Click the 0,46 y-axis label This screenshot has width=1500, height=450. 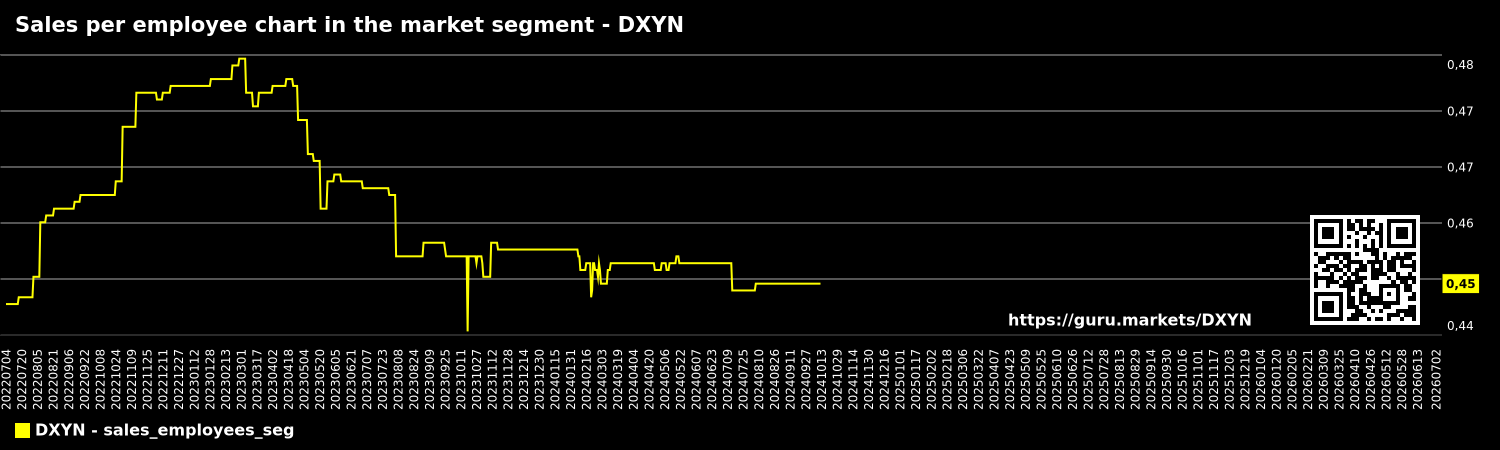pyautogui.click(x=1460, y=223)
